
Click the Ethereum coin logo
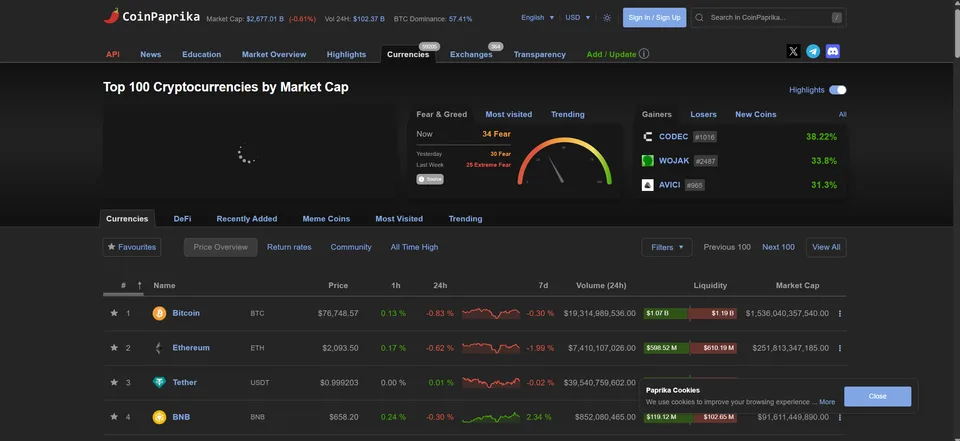point(159,348)
